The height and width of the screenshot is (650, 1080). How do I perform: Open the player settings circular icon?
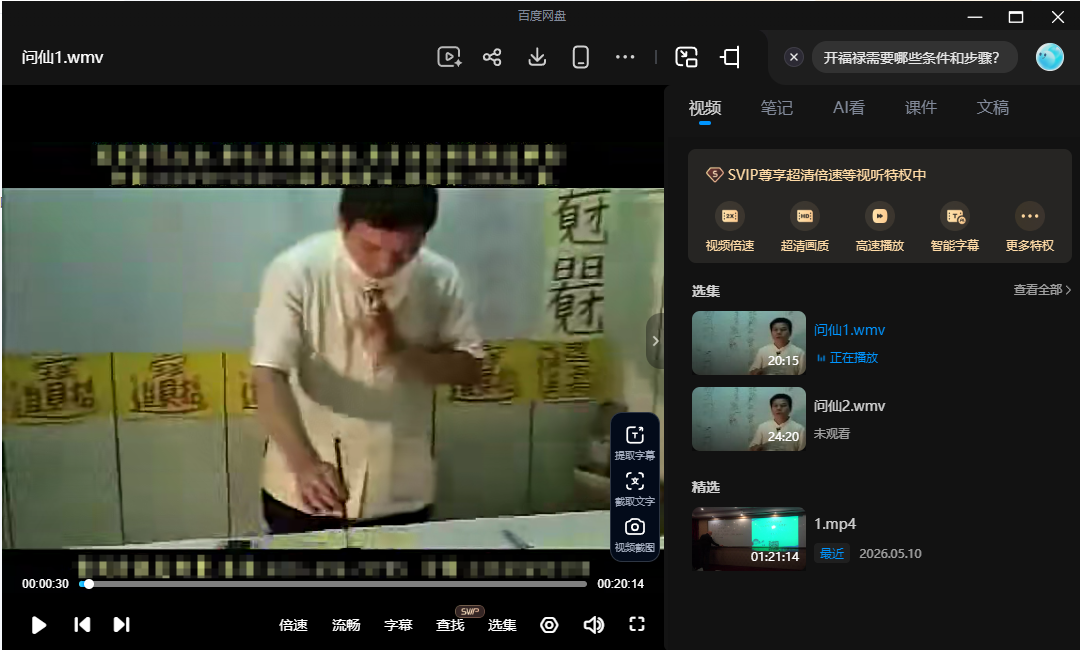pyautogui.click(x=549, y=625)
